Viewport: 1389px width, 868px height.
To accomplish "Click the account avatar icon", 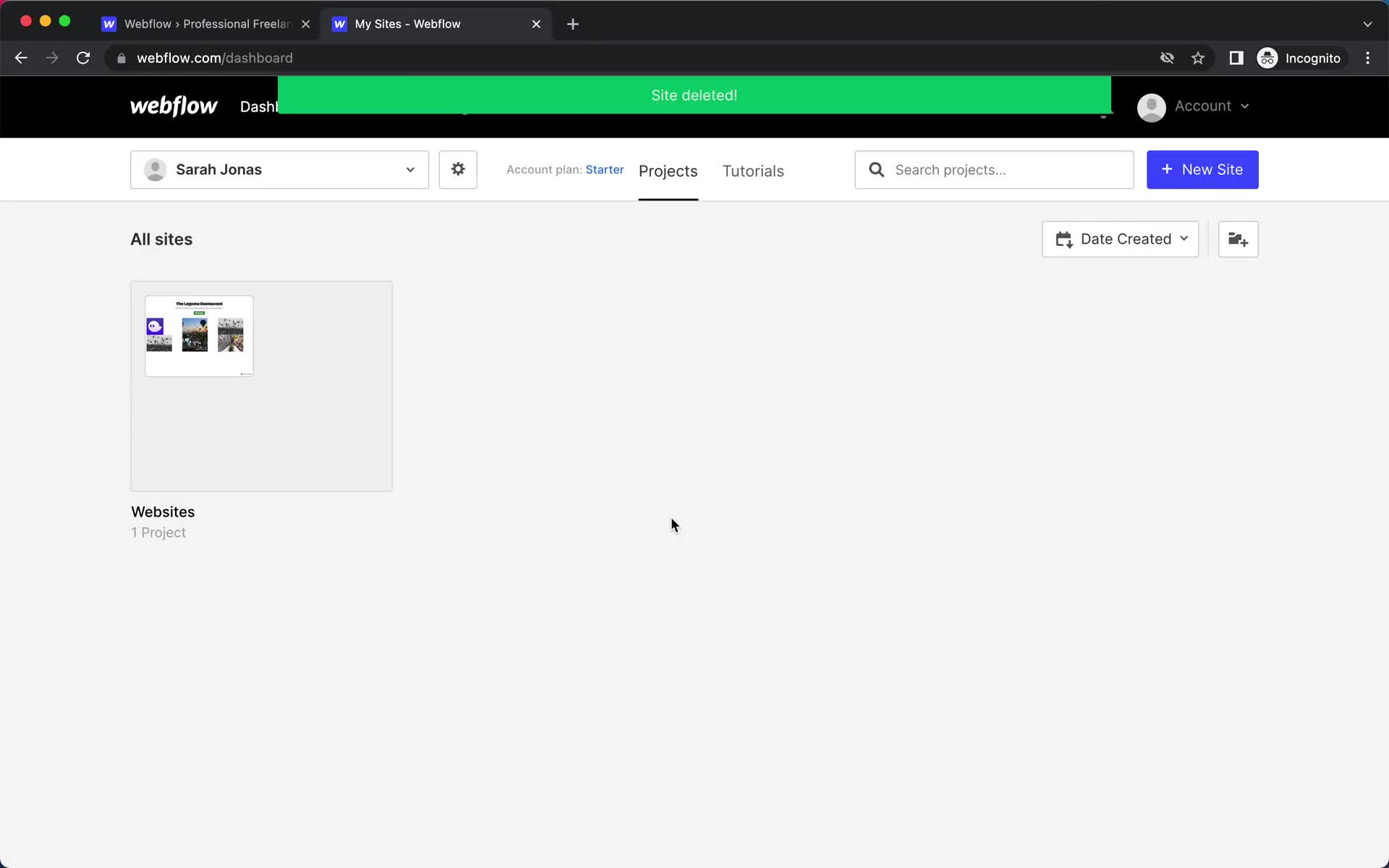I will pyautogui.click(x=1151, y=106).
